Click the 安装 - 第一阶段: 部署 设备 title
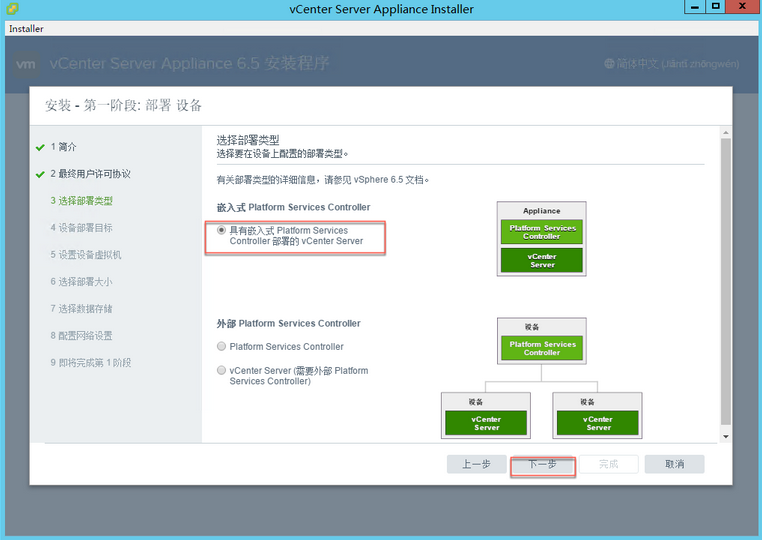 click(x=123, y=105)
